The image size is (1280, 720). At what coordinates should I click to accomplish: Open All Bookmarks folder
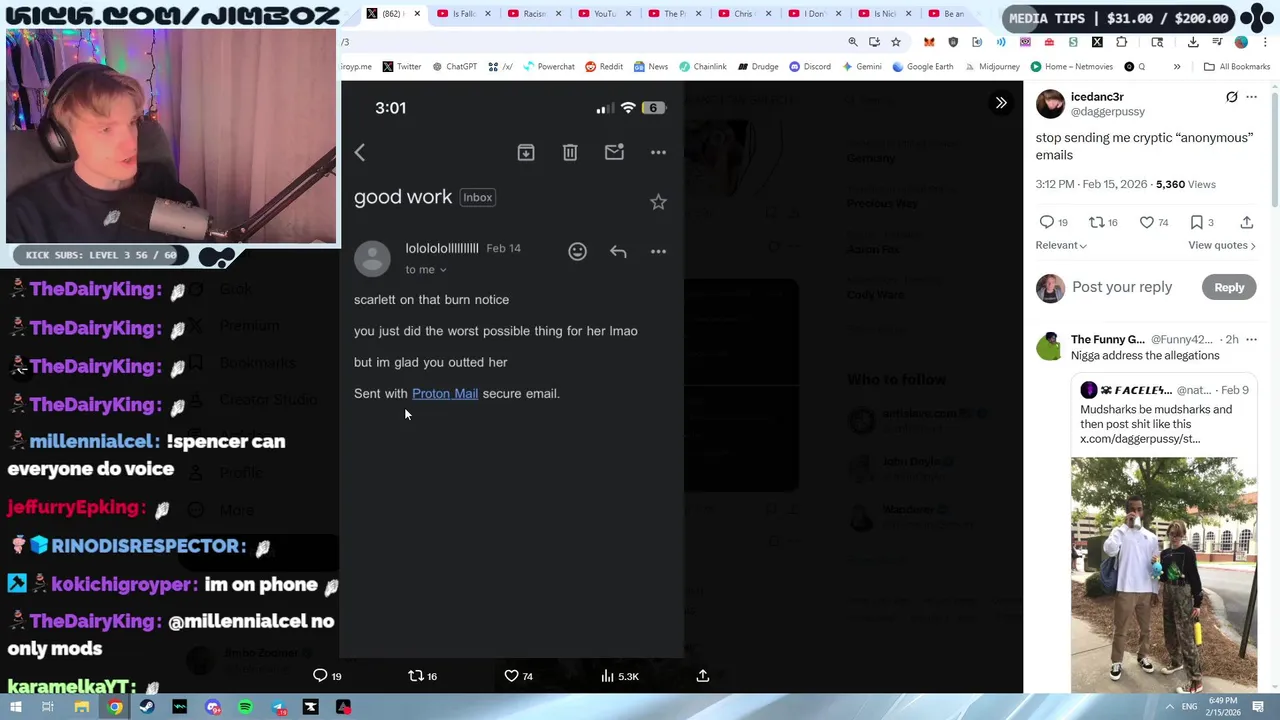(x=1237, y=67)
